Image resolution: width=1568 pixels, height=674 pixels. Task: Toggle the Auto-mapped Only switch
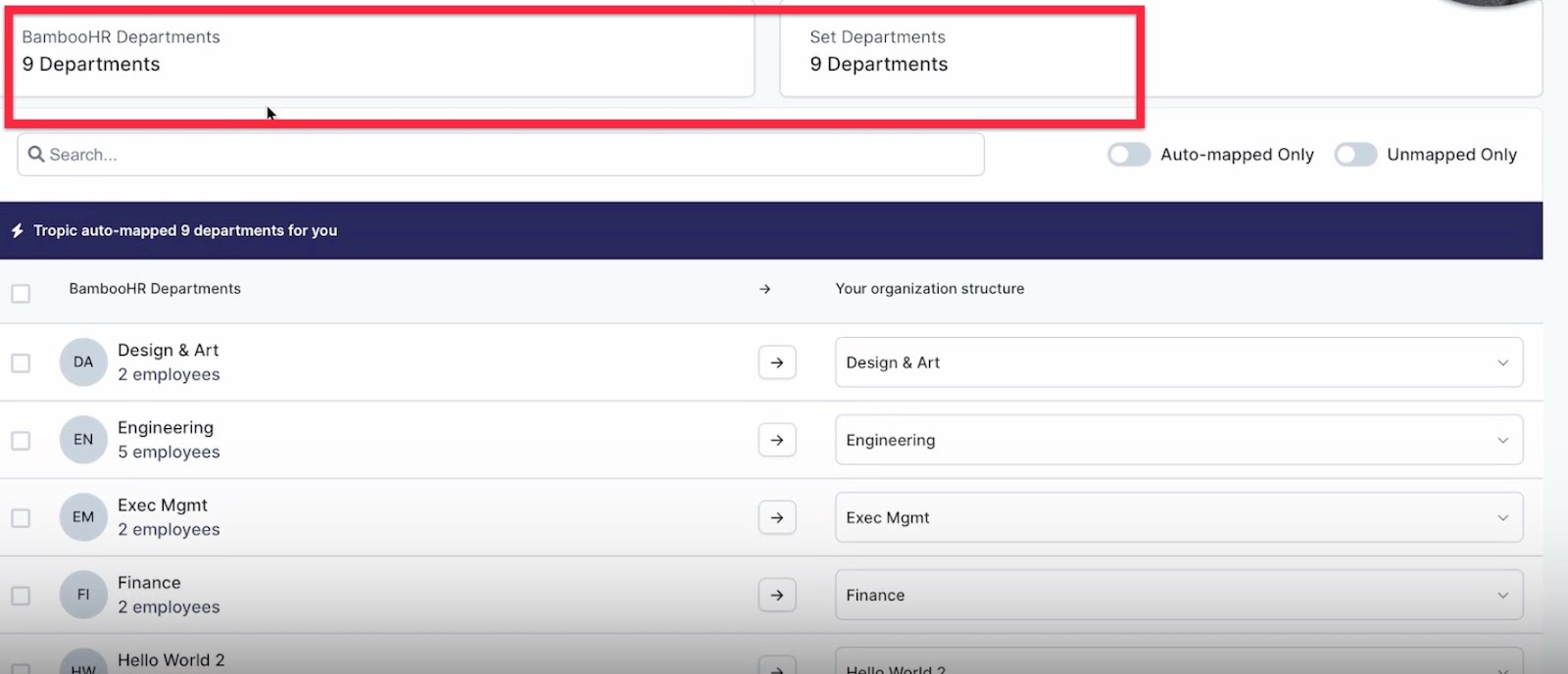click(x=1129, y=155)
